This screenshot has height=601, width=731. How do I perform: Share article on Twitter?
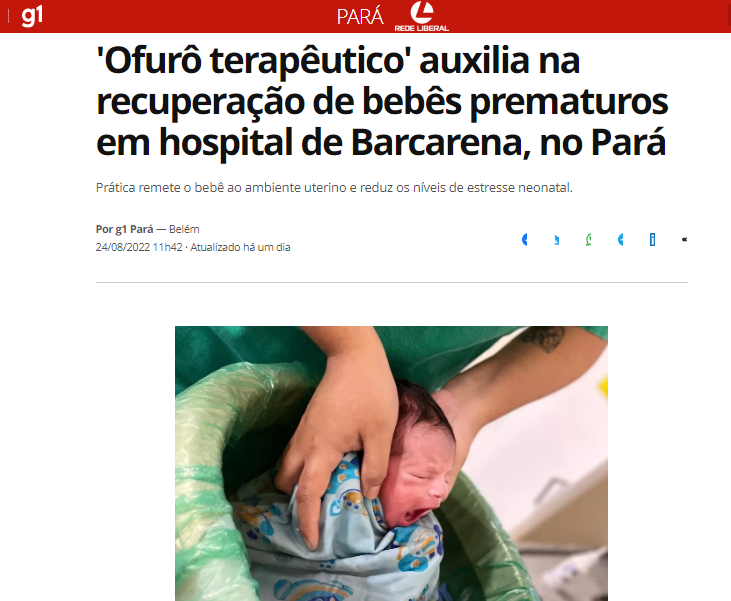(x=556, y=240)
